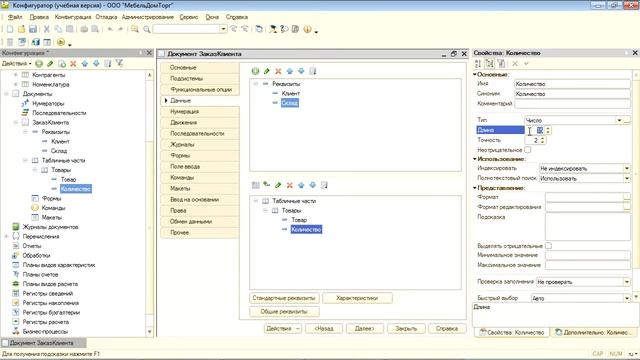Increase the Длина value with stepper
This screenshot has width=640, height=360.
(x=548, y=128)
